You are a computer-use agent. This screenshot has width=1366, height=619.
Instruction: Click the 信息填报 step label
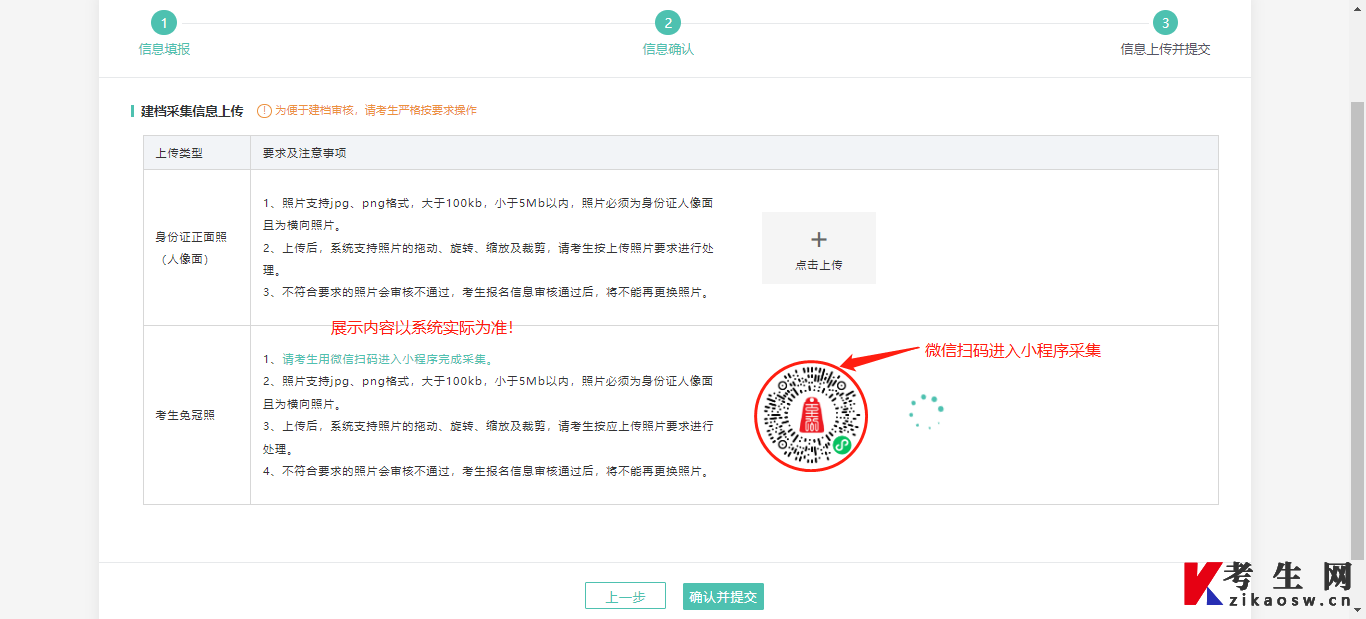click(164, 49)
